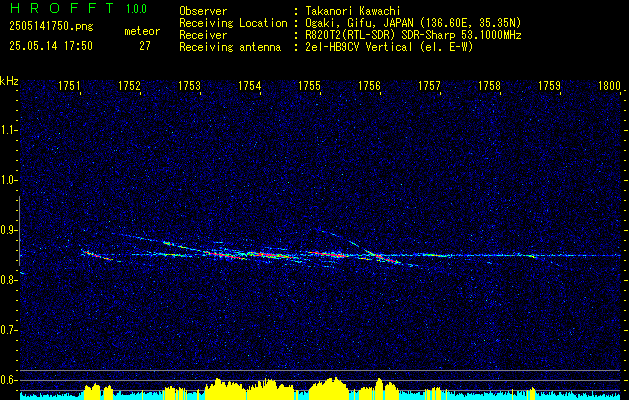Click the 1.0 kHz frequency label
The image size is (629, 400).
point(8,180)
